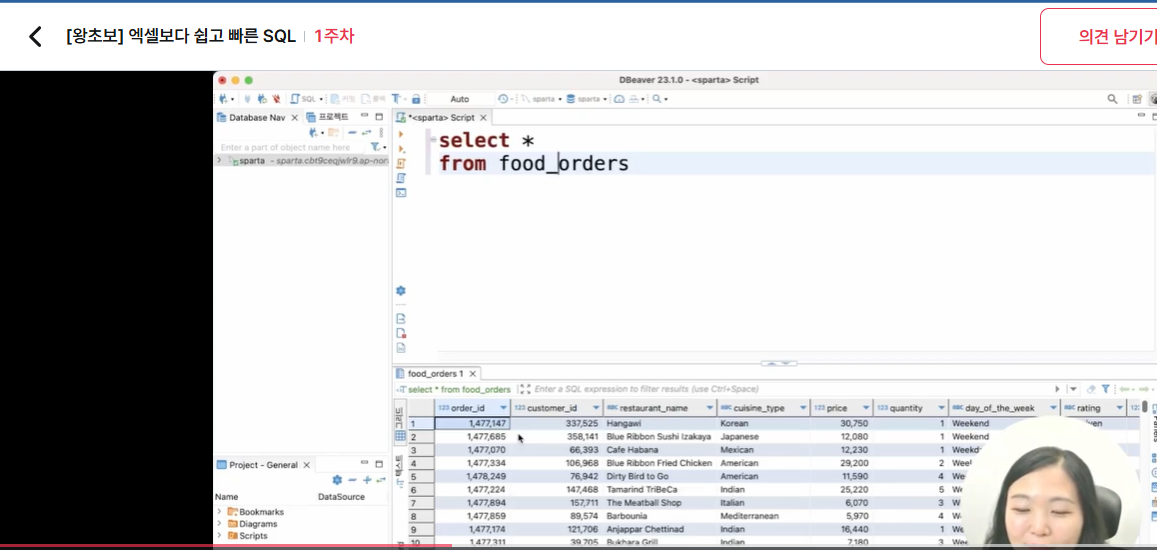Viewport: 1157px width, 550px height.
Task: Click the cloud explorer icon in toolbar
Action: tap(619, 99)
